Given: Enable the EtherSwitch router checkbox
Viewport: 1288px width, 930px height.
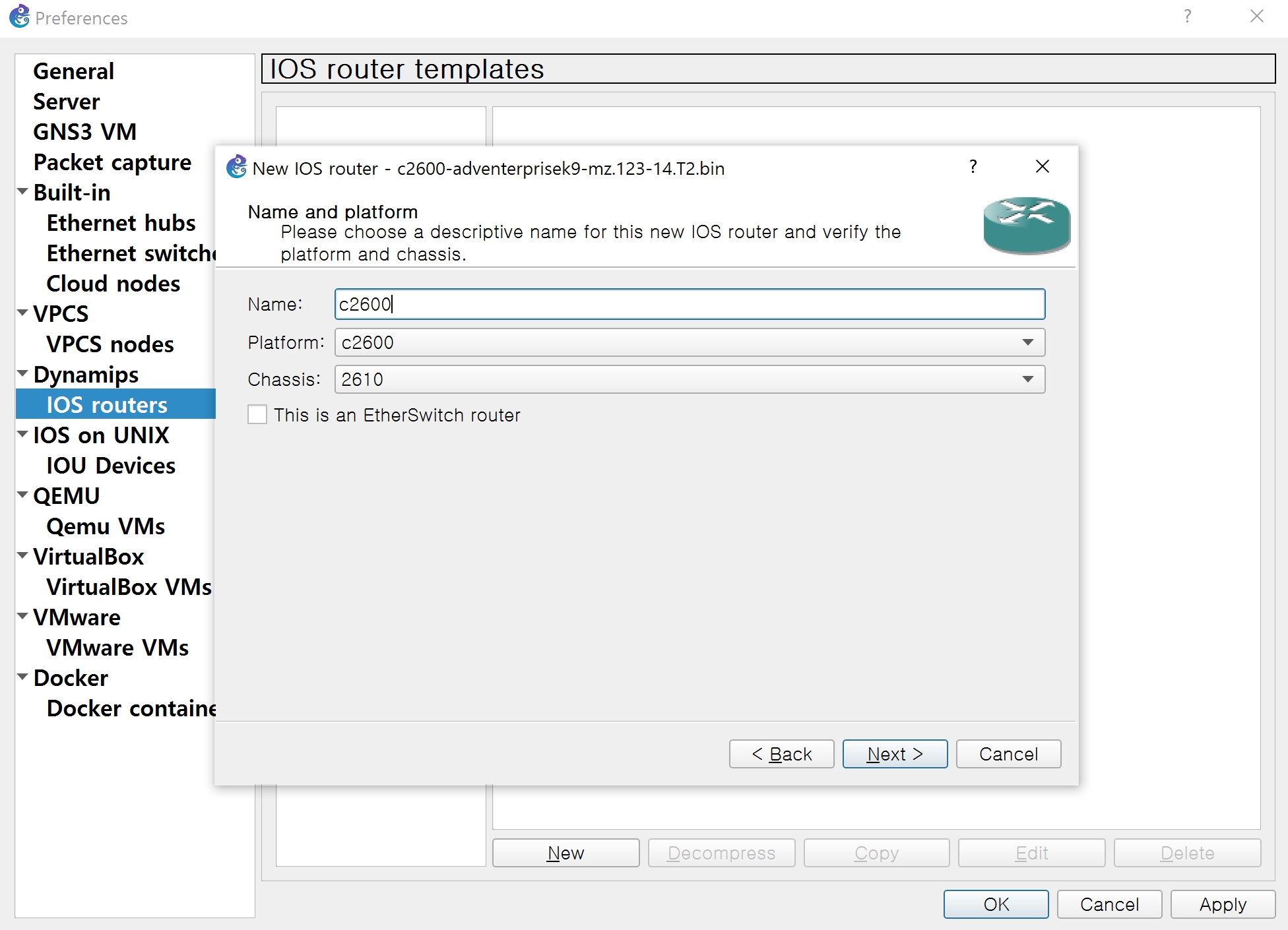Looking at the screenshot, I should click(257, 415).
